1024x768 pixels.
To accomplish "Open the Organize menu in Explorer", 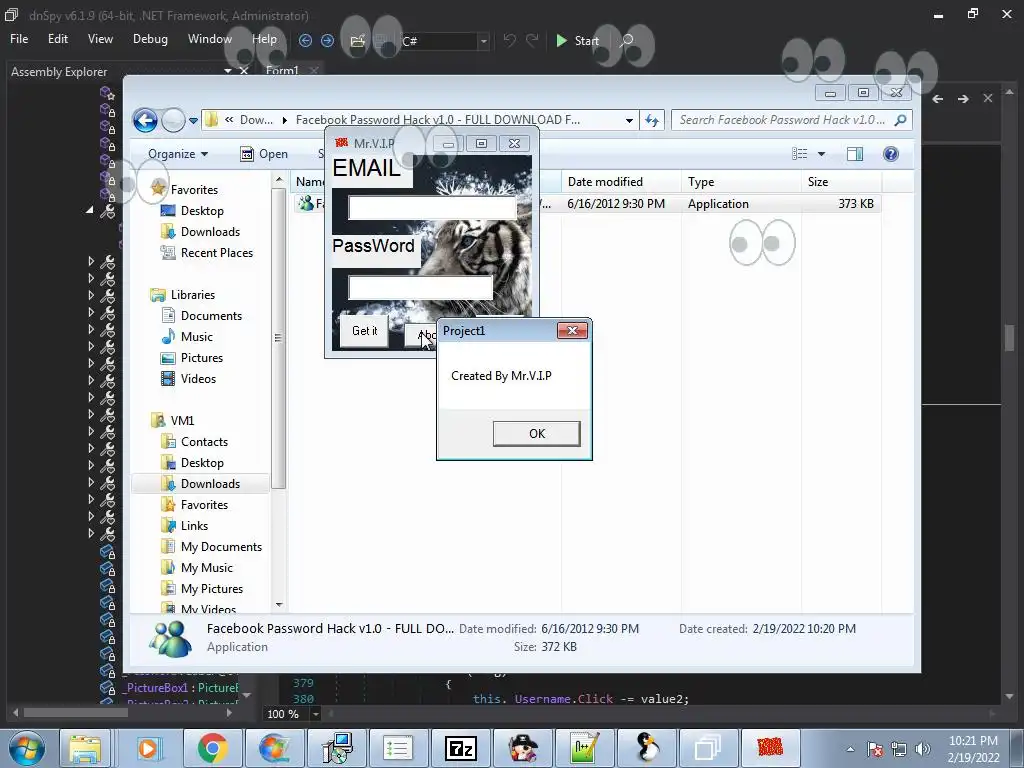I will click(178, 154).
